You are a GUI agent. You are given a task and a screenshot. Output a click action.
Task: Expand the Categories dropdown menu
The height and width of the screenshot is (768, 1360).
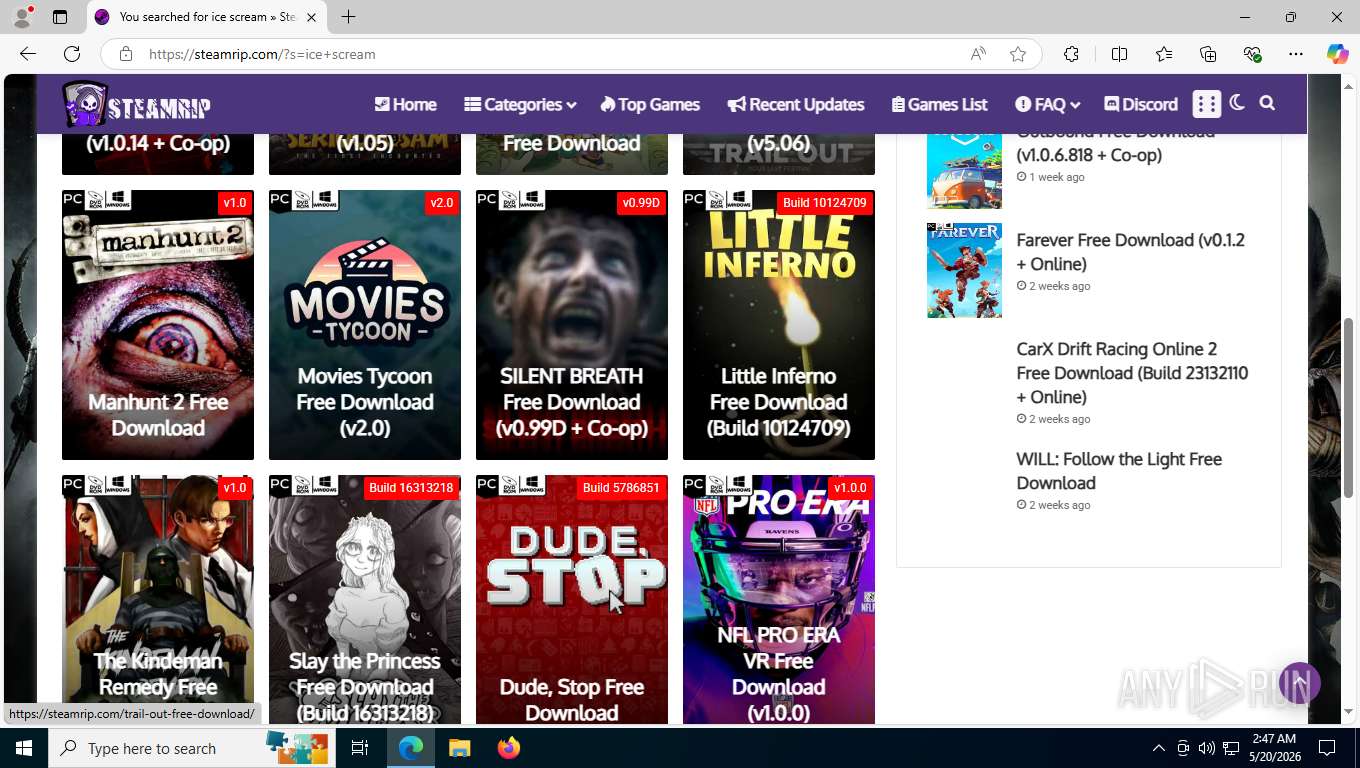pyautogui.click(x=520, y=104)
